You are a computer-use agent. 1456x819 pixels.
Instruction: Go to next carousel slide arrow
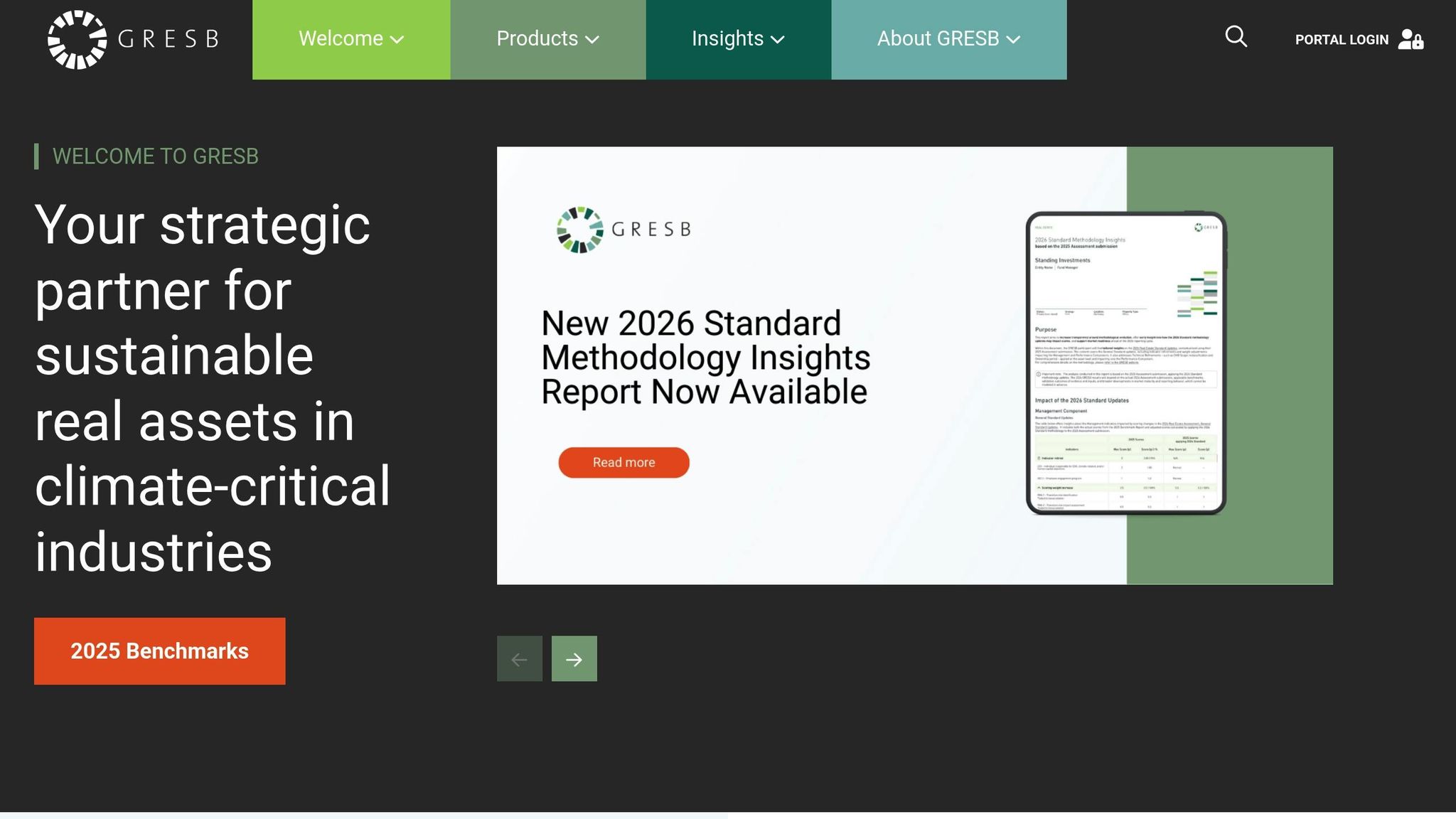pyautogui.click(x=574, y=659)
